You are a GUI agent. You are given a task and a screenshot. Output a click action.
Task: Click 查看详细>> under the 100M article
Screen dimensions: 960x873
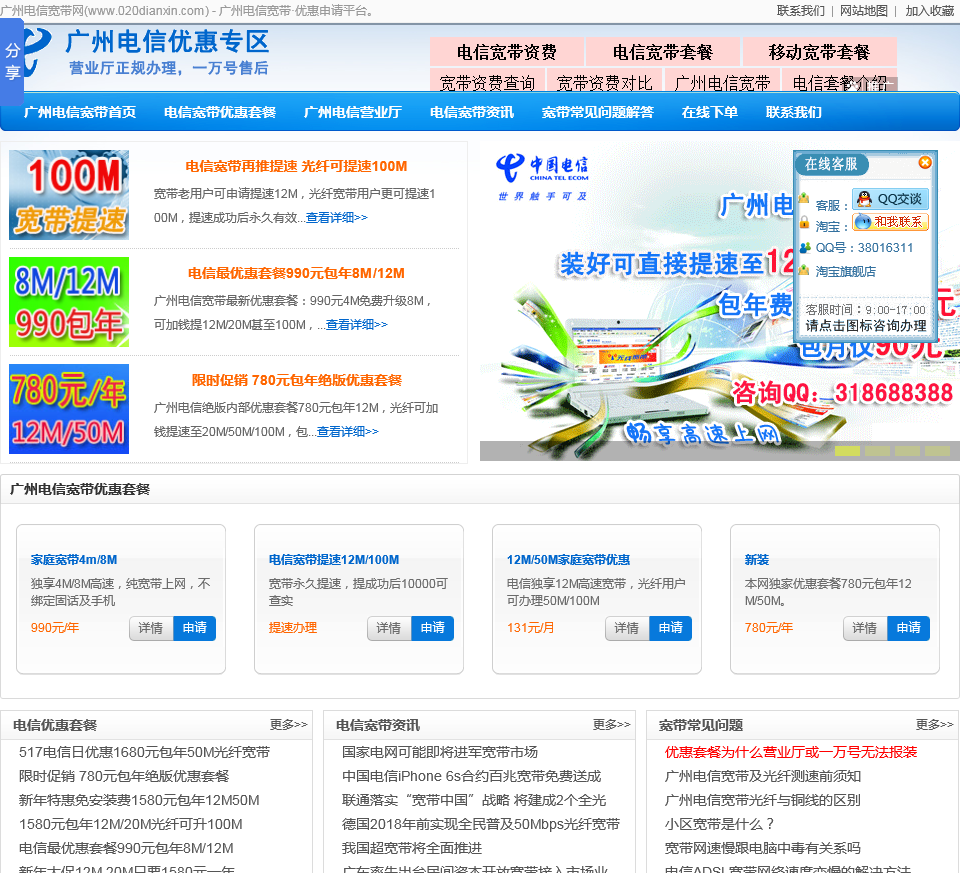coord(336,217)
